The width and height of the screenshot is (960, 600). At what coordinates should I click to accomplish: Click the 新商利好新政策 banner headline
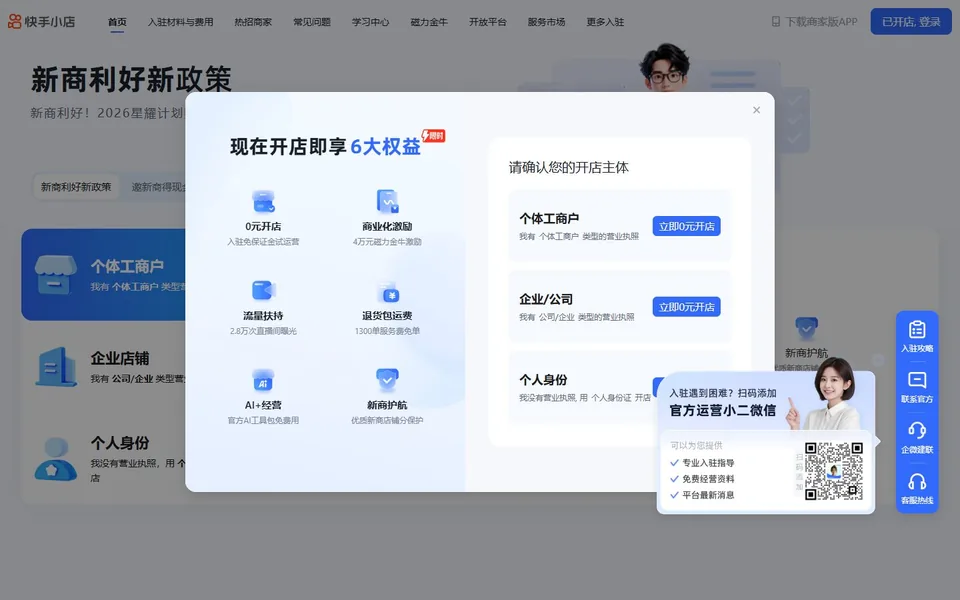pos(131,79)
